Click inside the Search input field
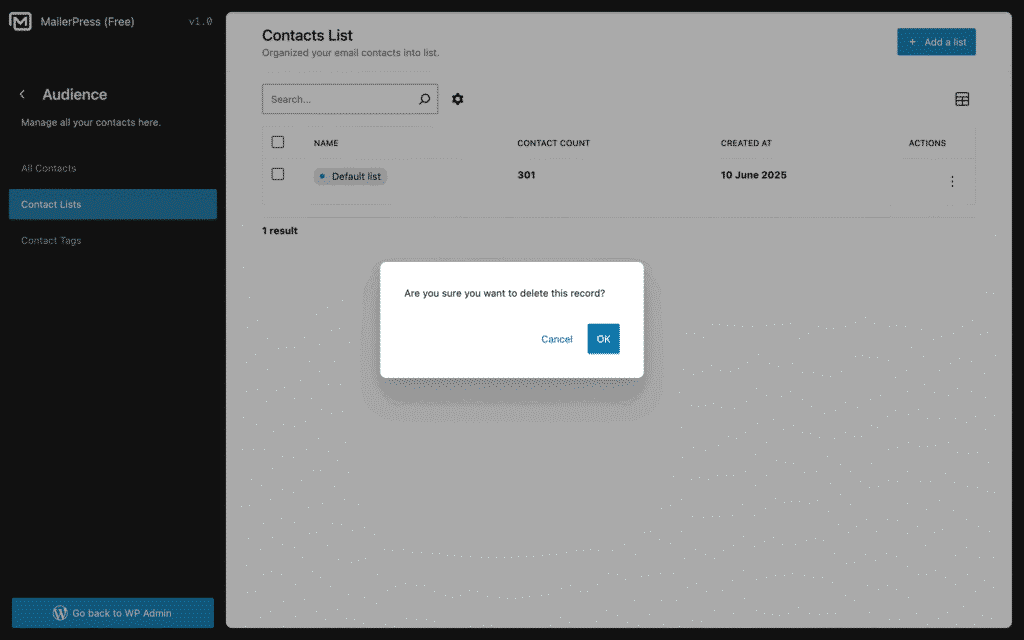Image resolution: width=1024 pixels, height=640 pixels. 340,99
